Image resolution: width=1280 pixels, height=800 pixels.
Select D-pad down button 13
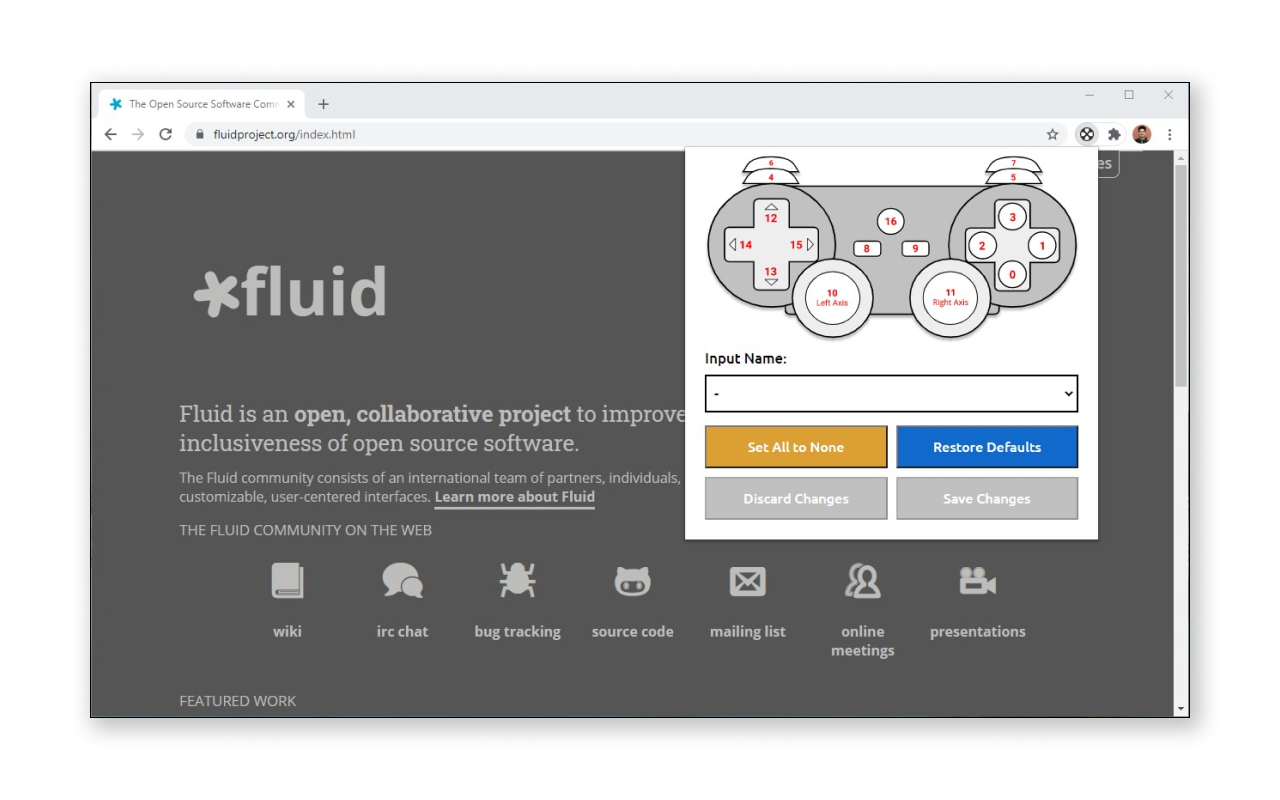click(x=771, y=274)
